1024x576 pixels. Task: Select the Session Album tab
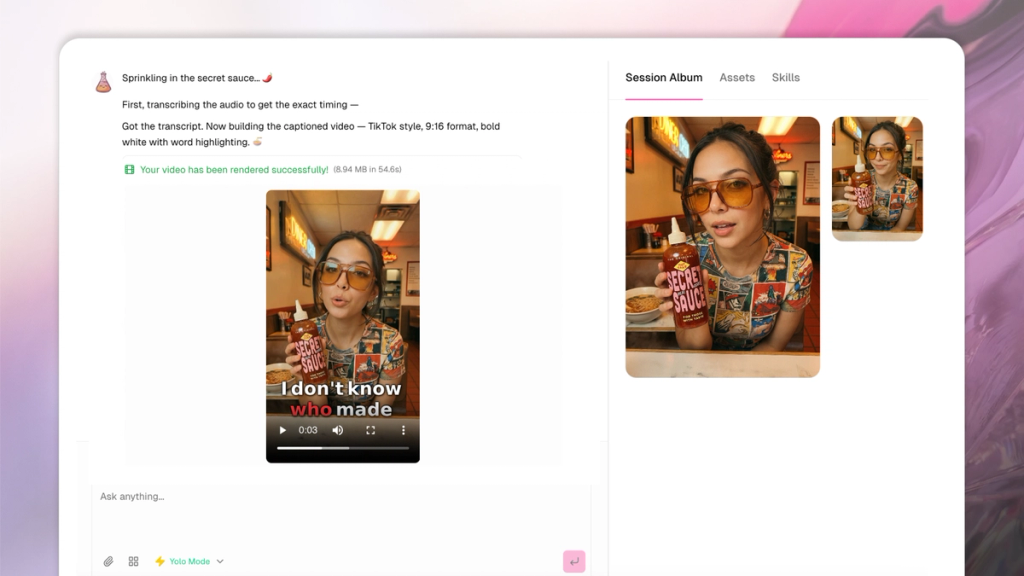click(663, 77)
